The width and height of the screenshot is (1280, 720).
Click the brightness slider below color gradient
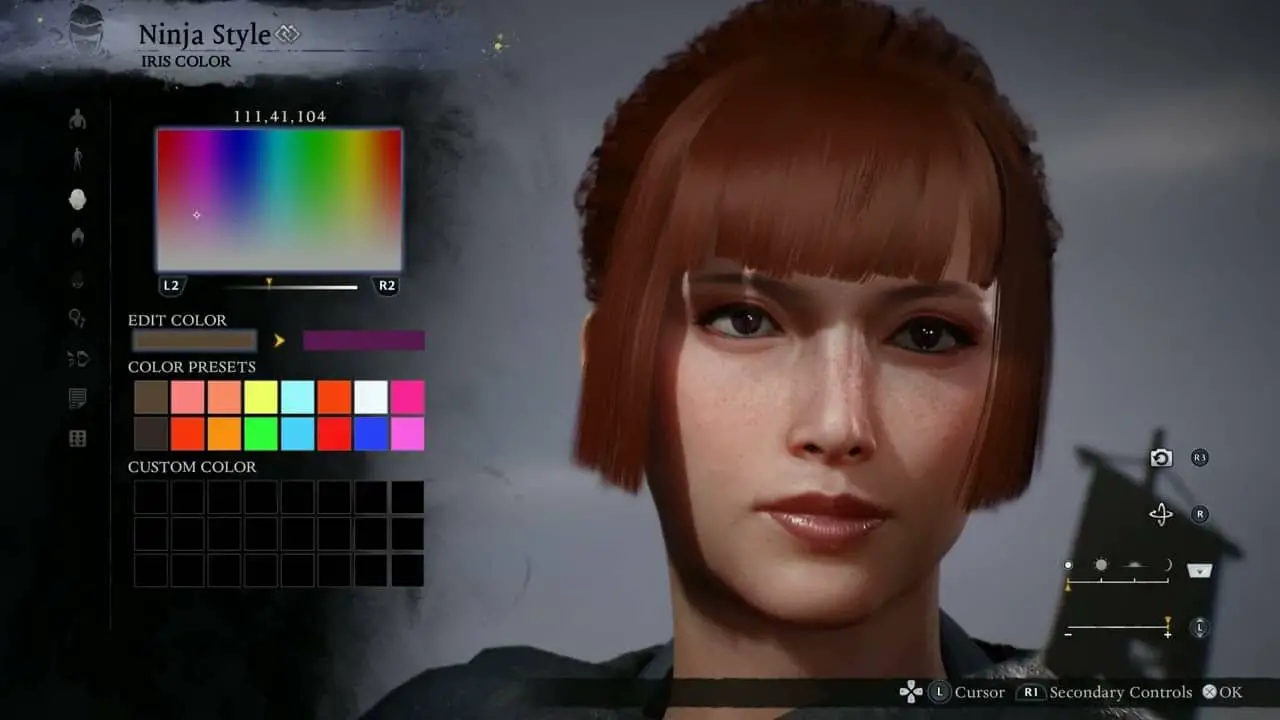click(290, 287)
